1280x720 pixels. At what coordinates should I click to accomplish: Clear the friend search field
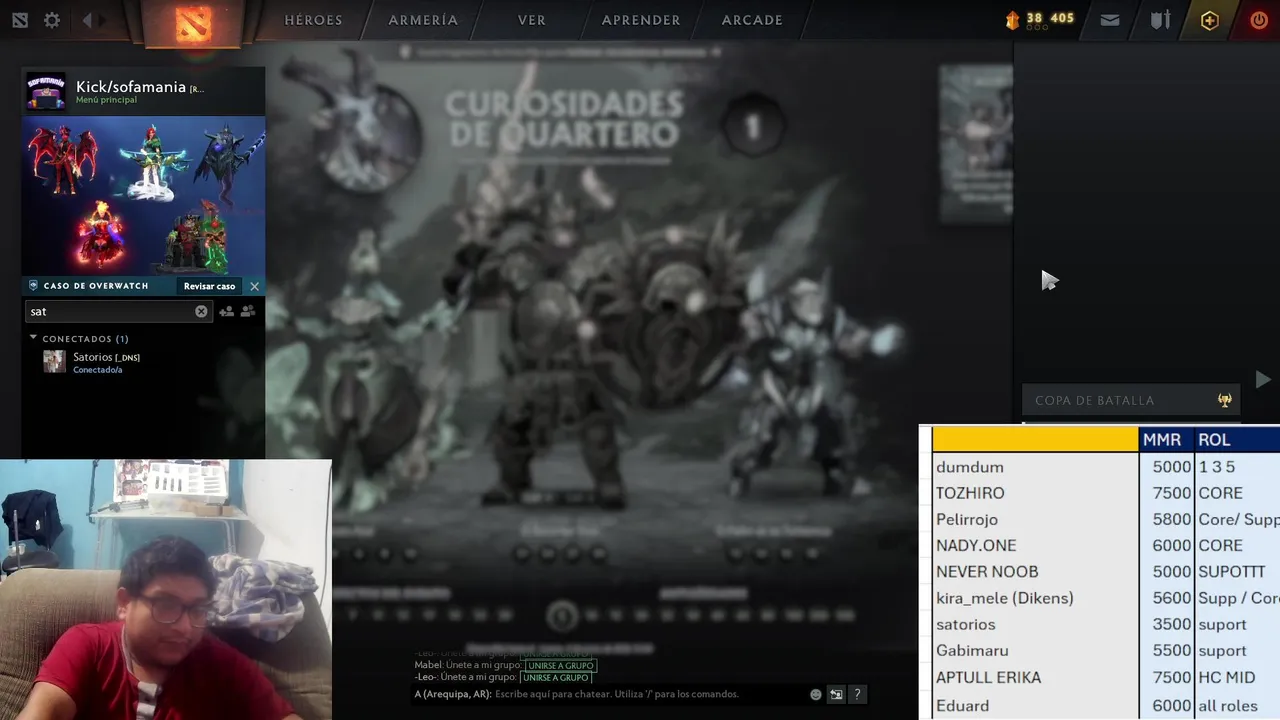click(201, 311)
